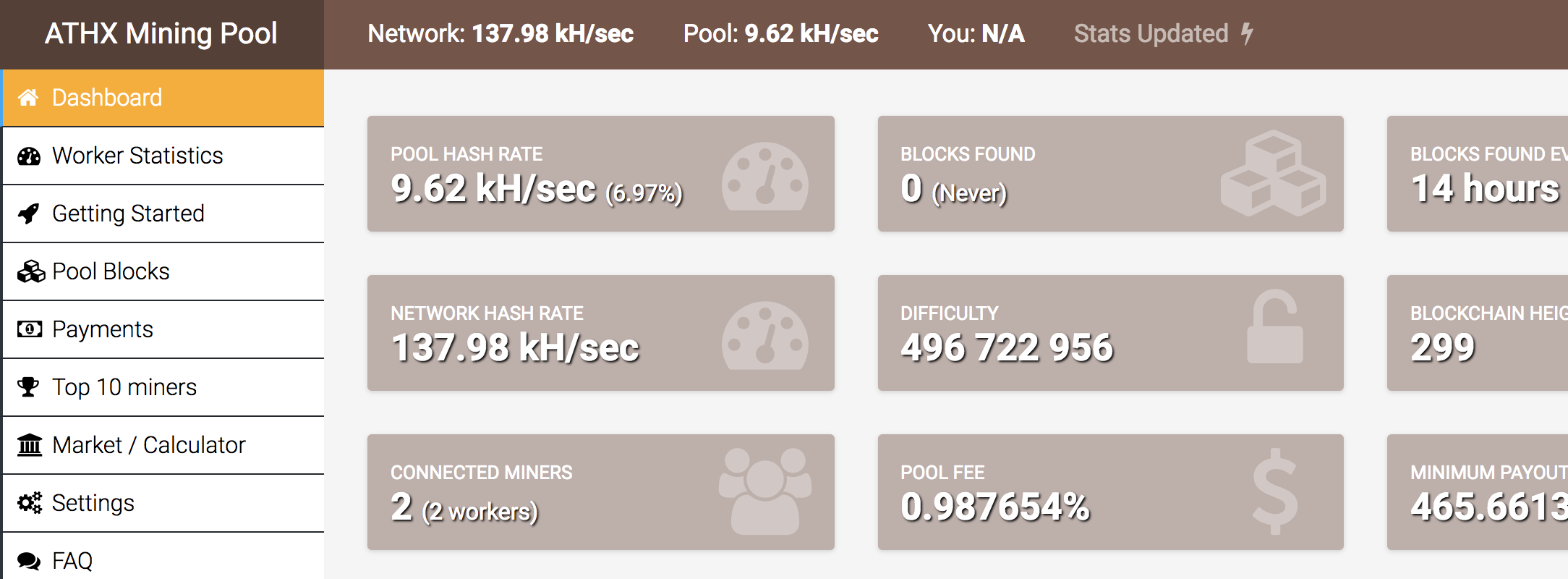Click the Dashboard home icon

click(28, 98)
